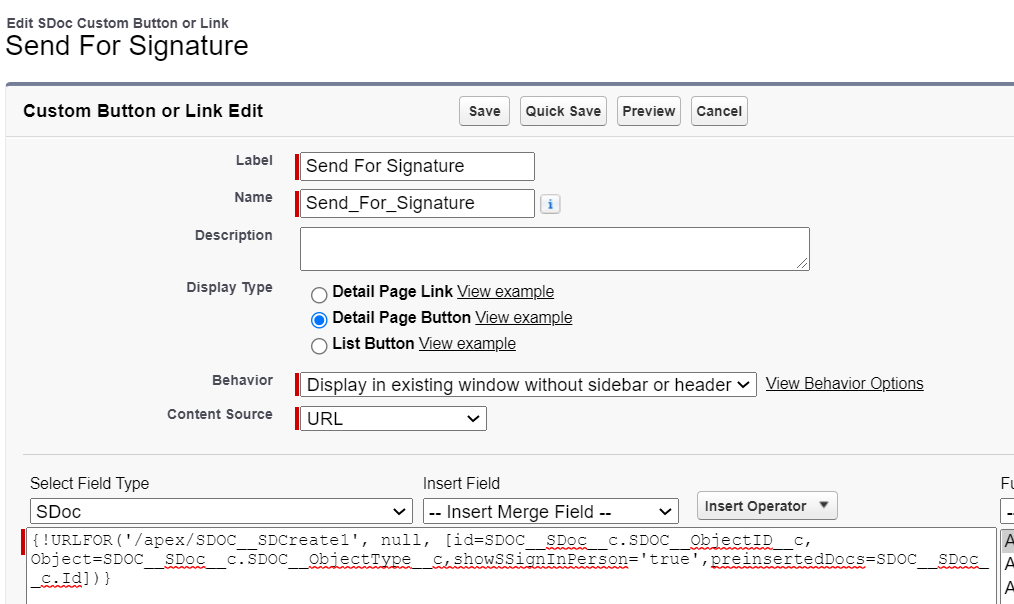
Task: Click the Save button
Action: (484, 111)
